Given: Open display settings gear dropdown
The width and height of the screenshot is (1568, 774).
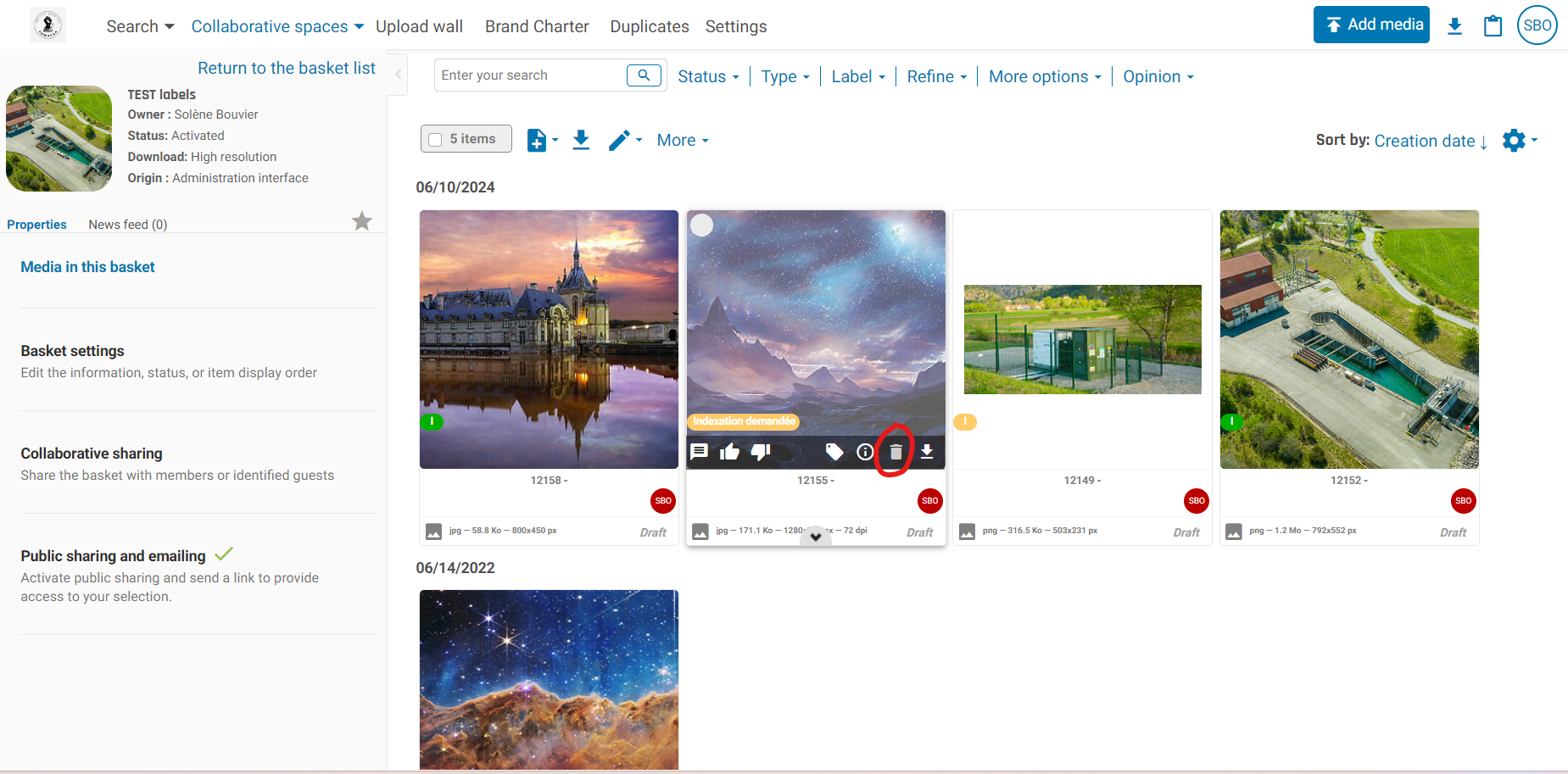Looking at the screenshot, I should [x=1519, y=140].
